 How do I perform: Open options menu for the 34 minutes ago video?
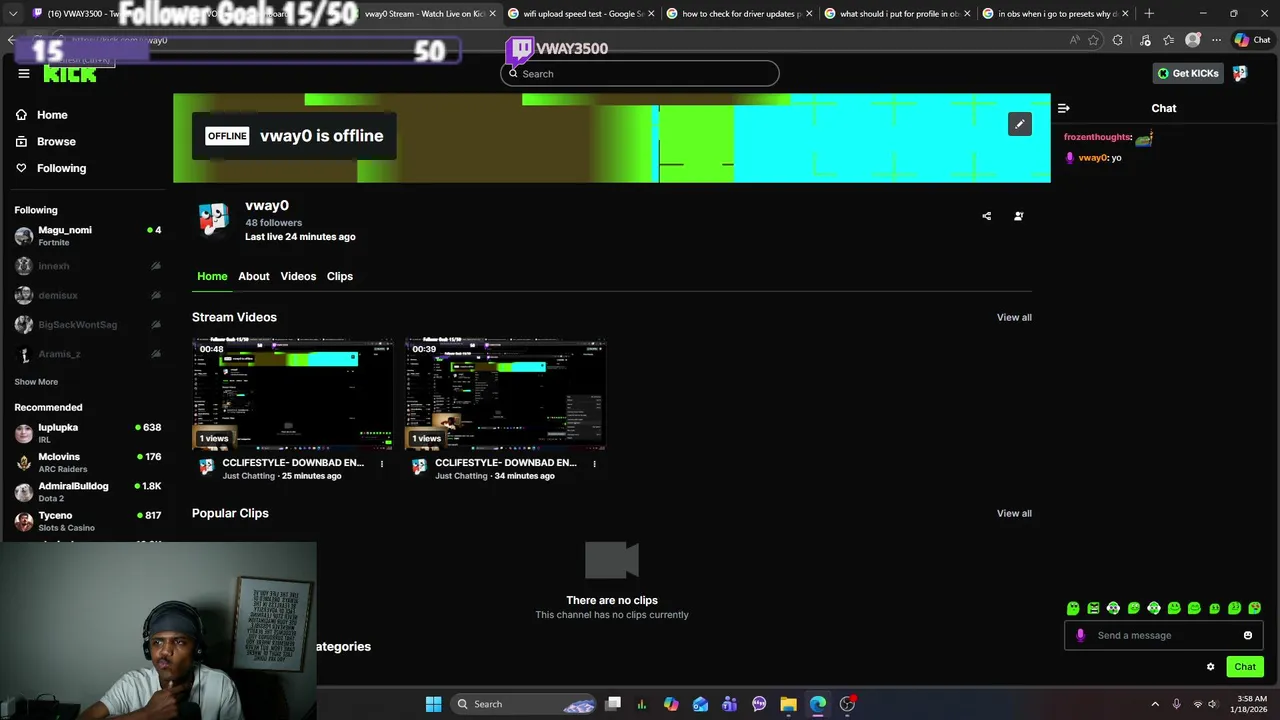click(595, 464)
